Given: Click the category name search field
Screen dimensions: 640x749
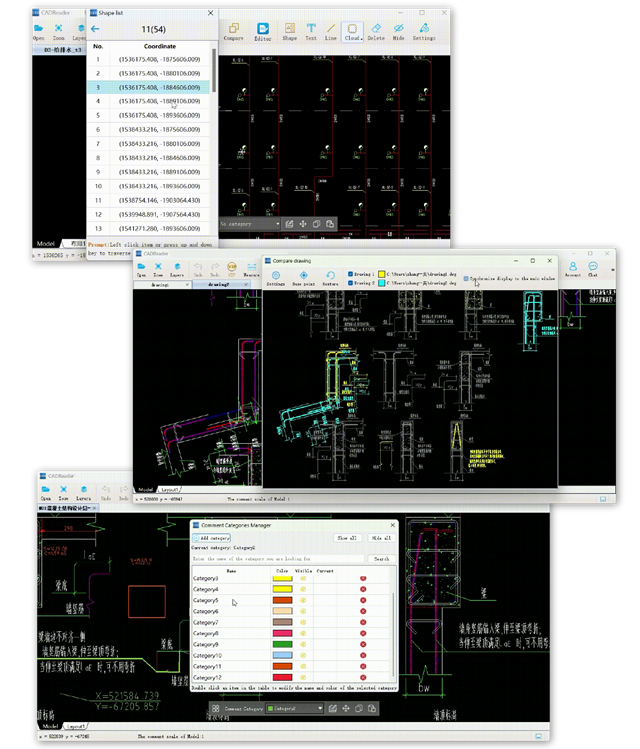Looking at the screenshot, I should point(278,558).
